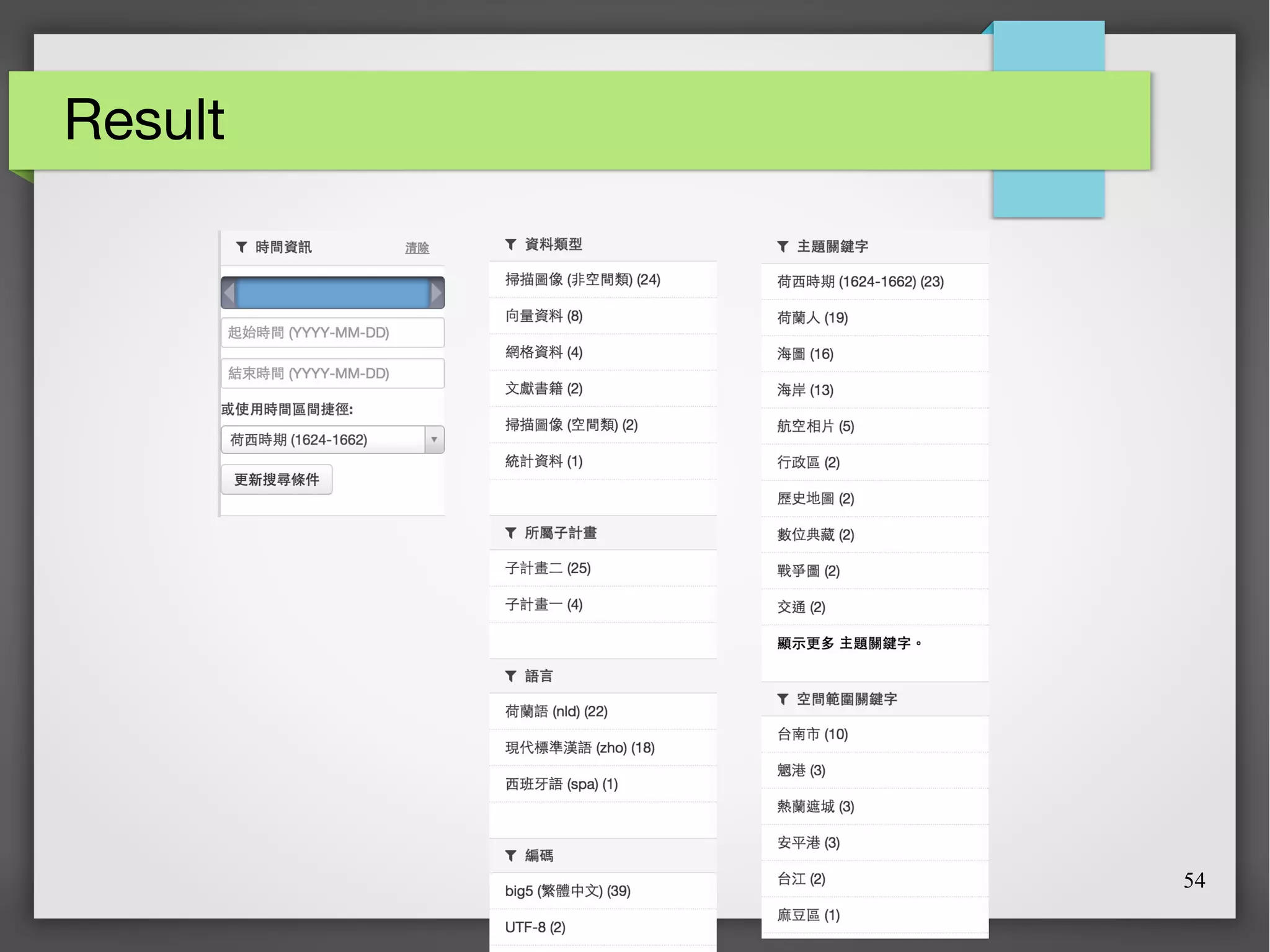The height and width of the screenshot is (952, 1270).
Task: Click the 更新搜尋條件 button
Action: click(x=277, y=479)
